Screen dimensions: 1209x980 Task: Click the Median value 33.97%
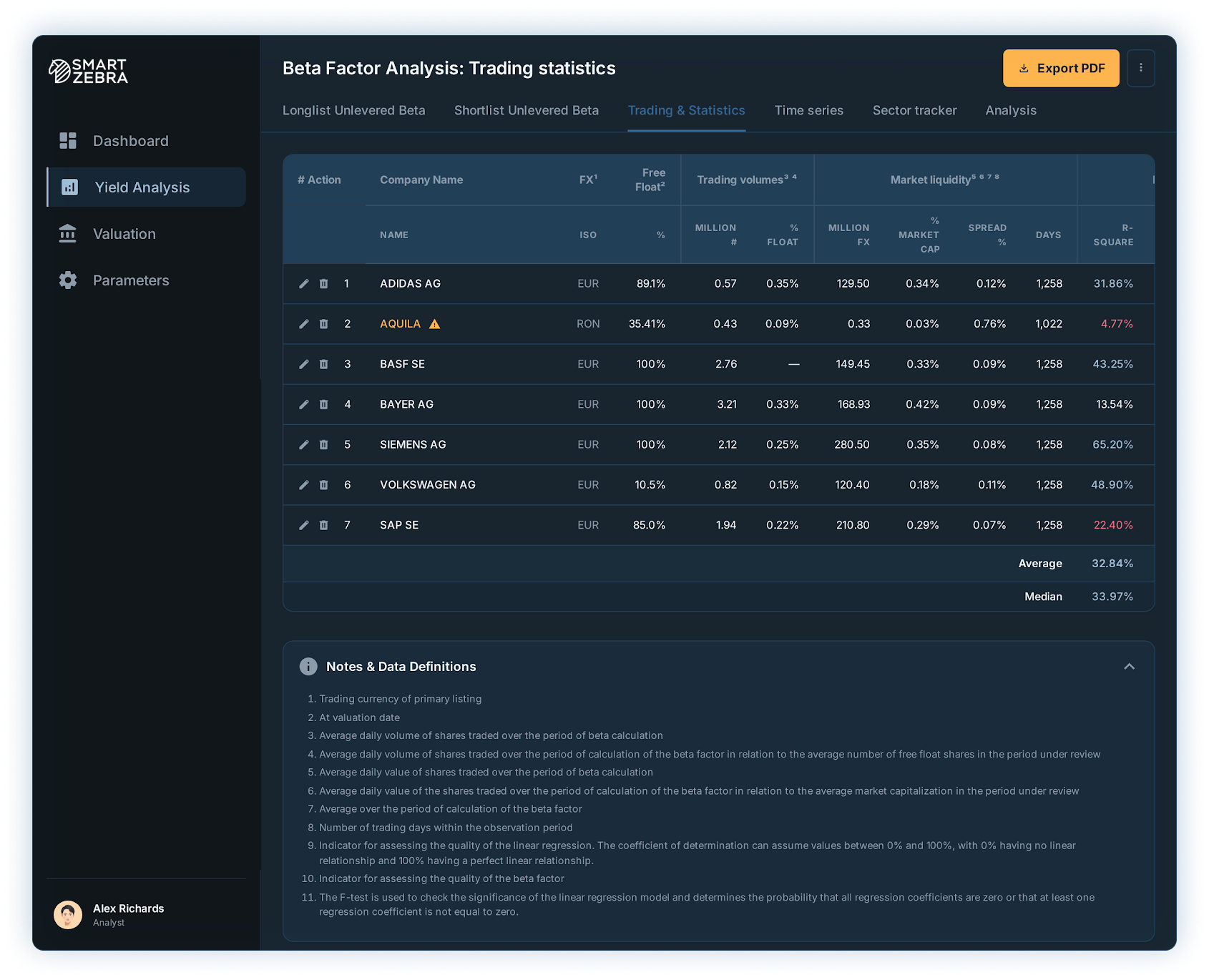pos(1113,597)
